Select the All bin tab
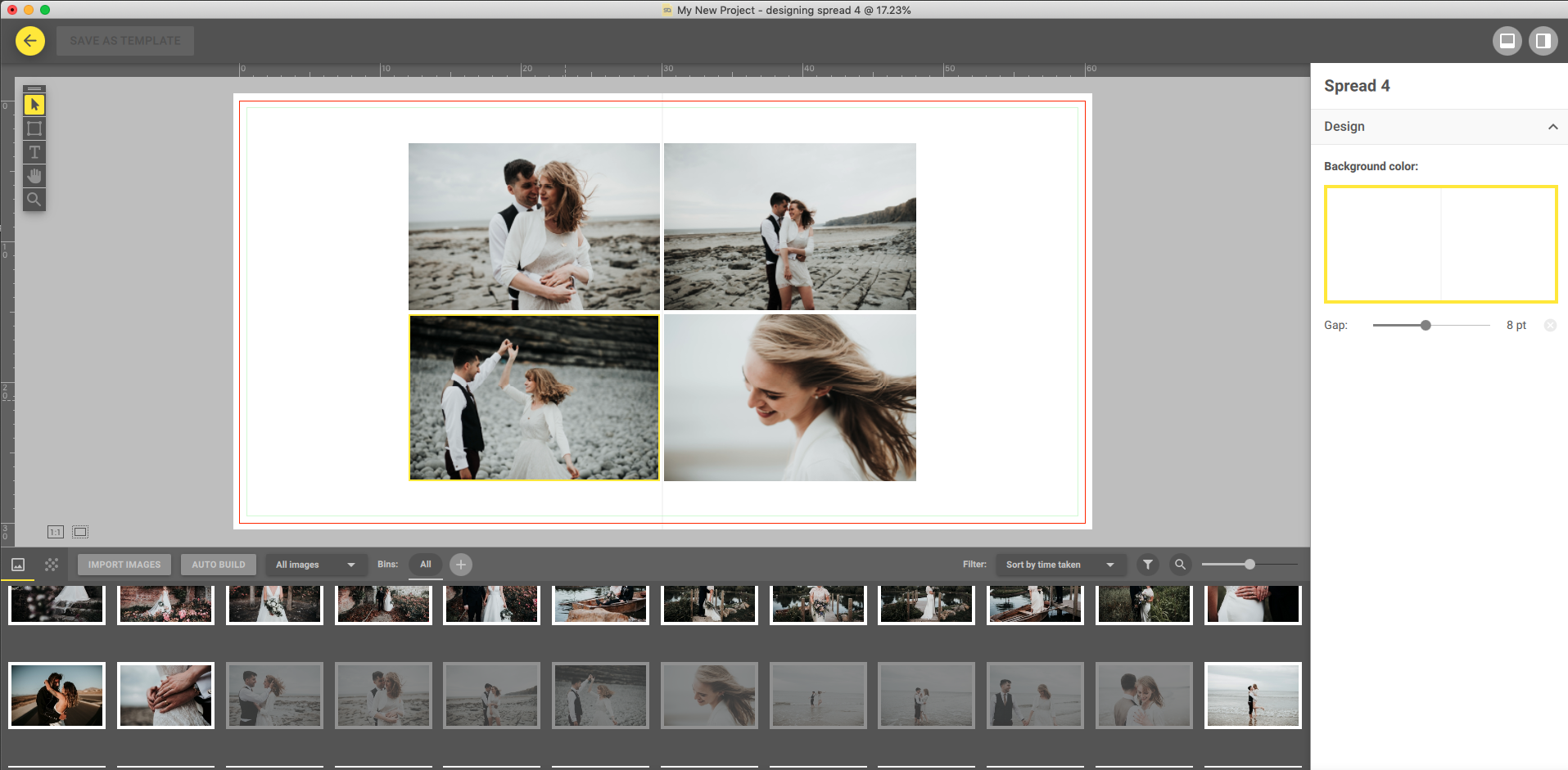The image size is (1568, 770). coord(426,565)
